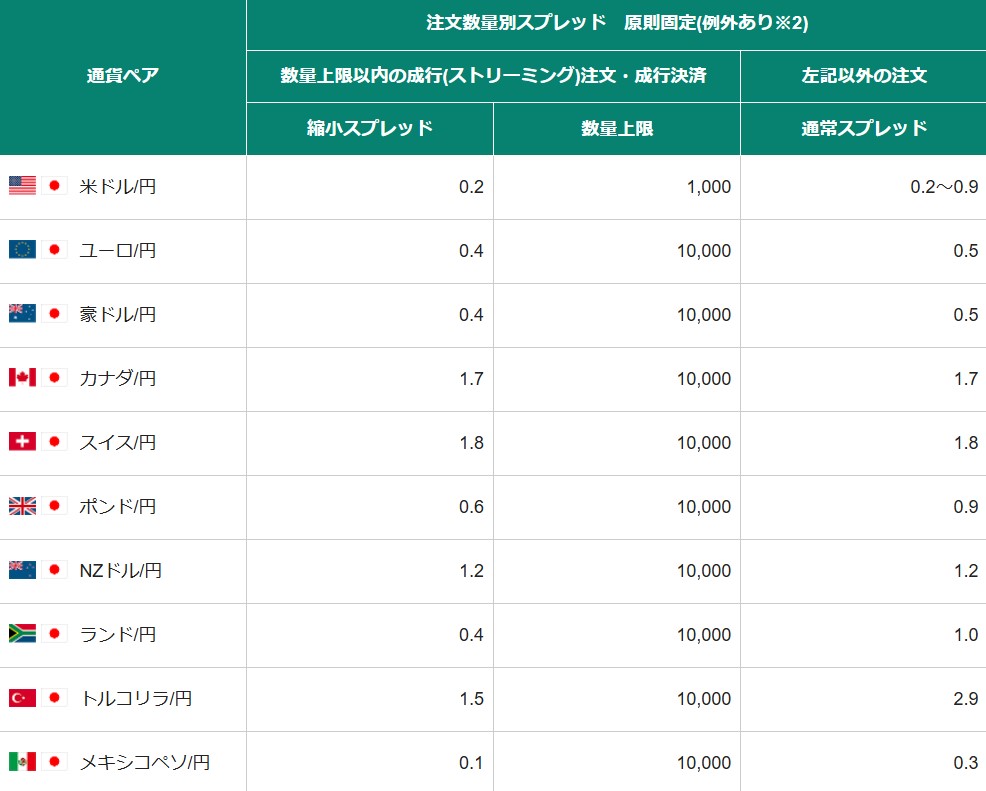
Task: Select the カナダ/円 currency pair label
Action: [x=118, y=379]
